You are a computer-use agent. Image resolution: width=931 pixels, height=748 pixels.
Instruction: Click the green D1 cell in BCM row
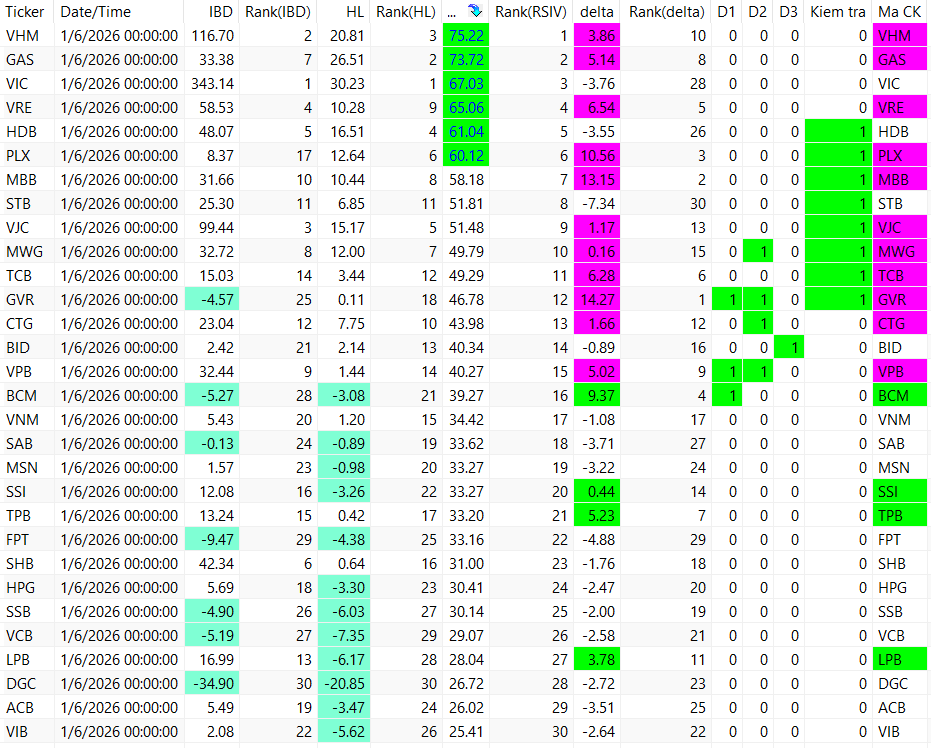point(727,396)
